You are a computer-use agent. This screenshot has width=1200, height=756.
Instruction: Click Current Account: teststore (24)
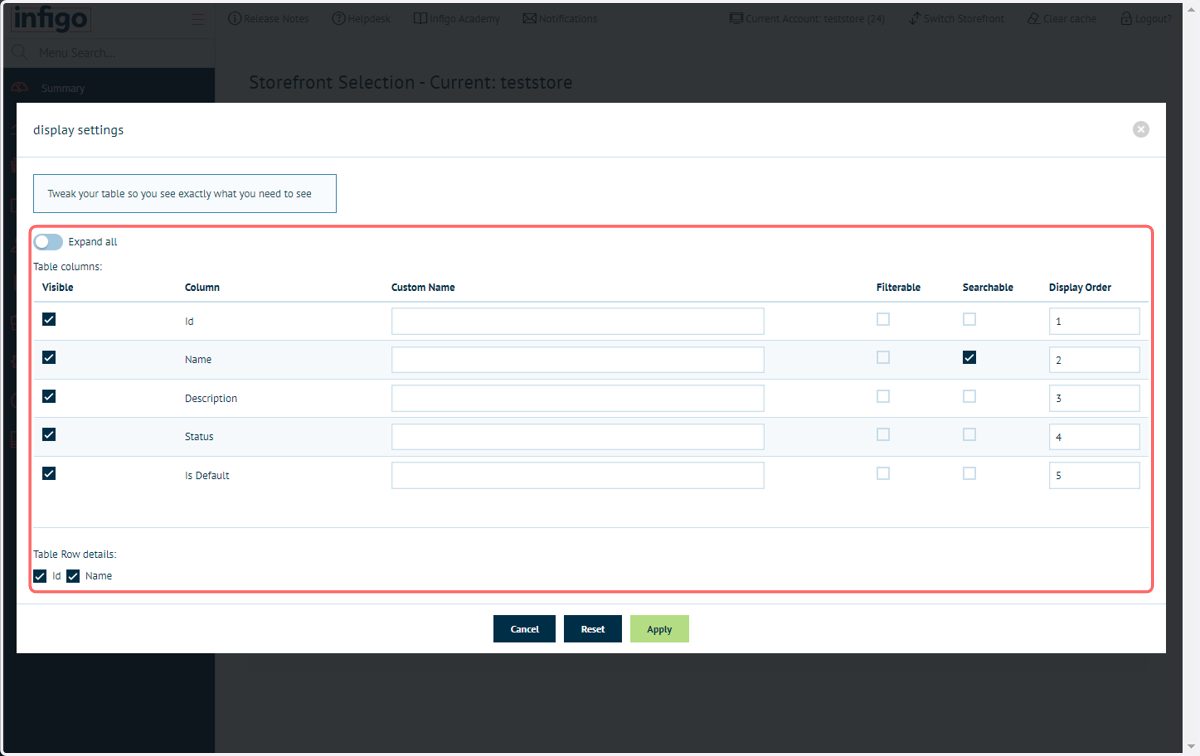(807, 19)
